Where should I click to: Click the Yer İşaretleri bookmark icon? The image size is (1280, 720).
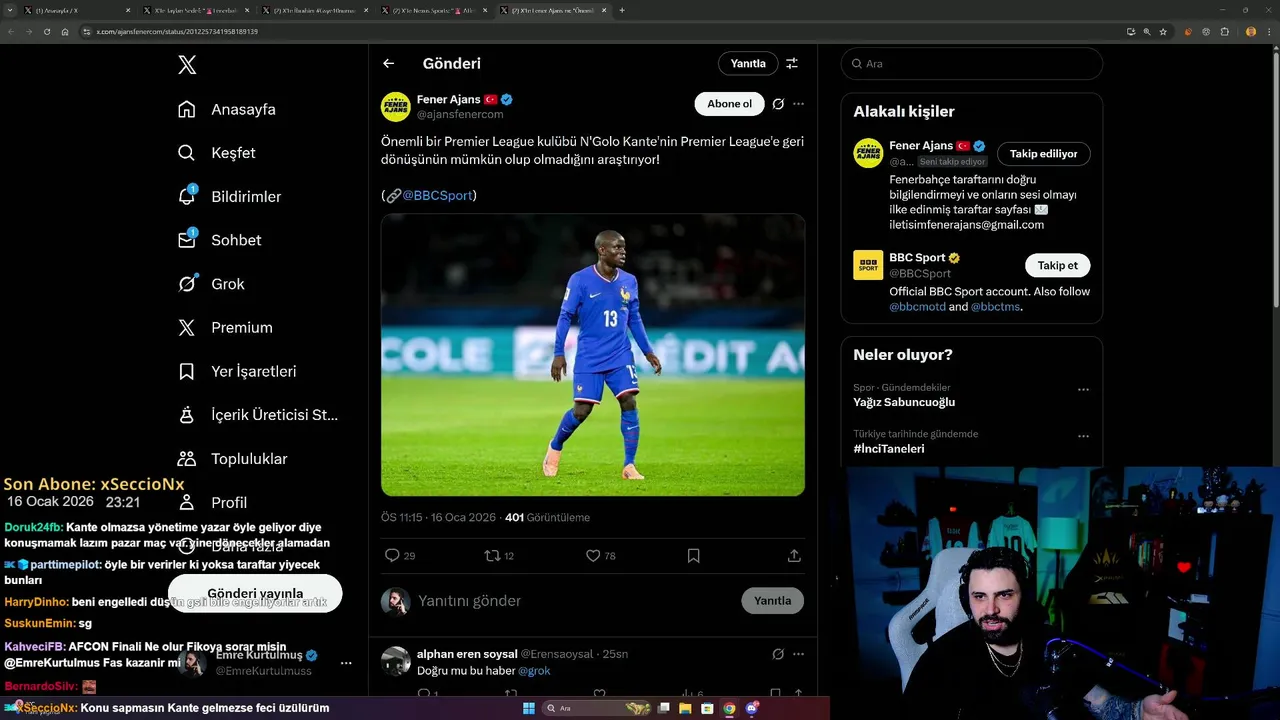(x=187, y=371)
